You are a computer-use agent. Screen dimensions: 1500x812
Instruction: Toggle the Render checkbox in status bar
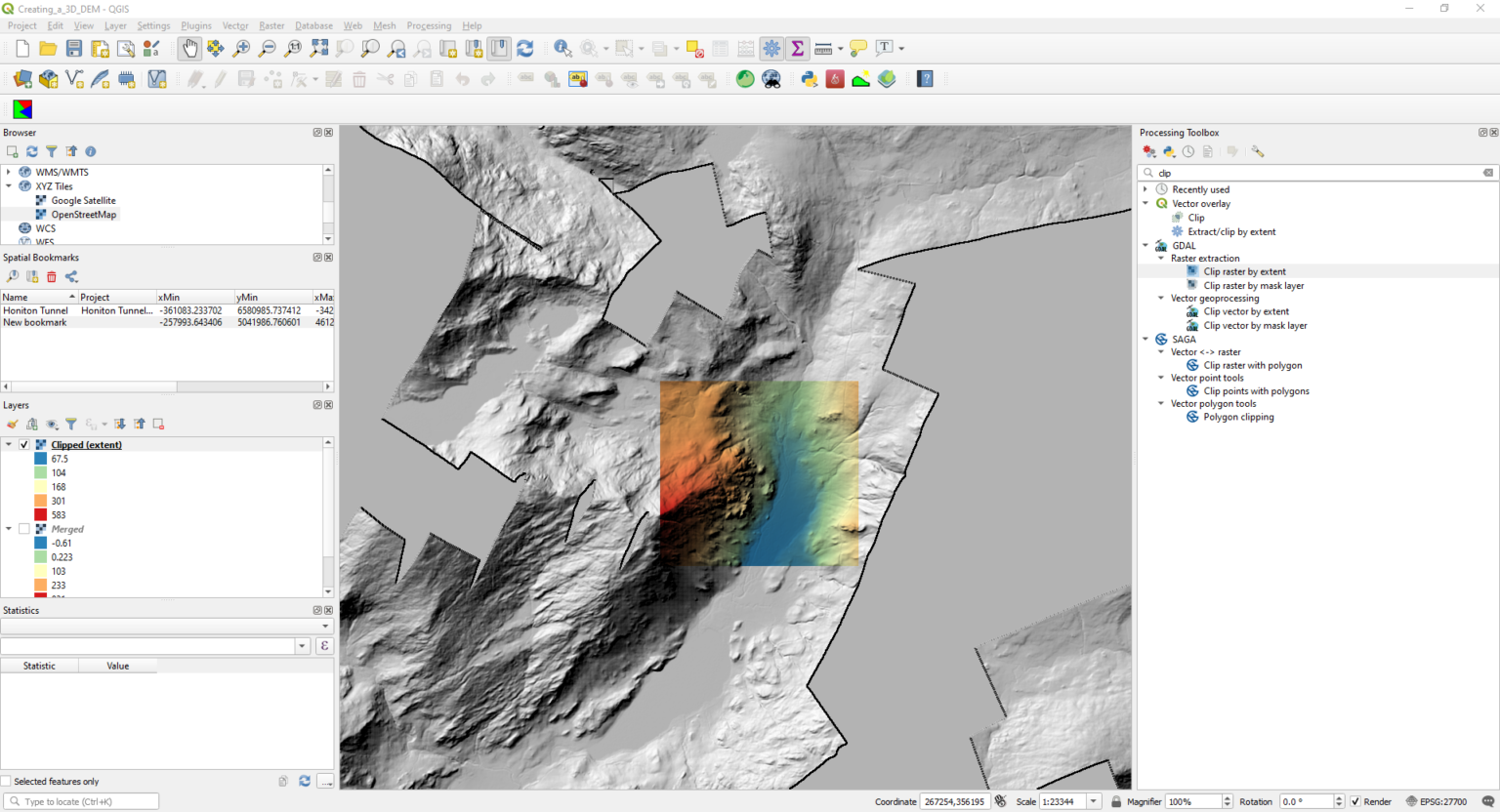click(1354, 801)
